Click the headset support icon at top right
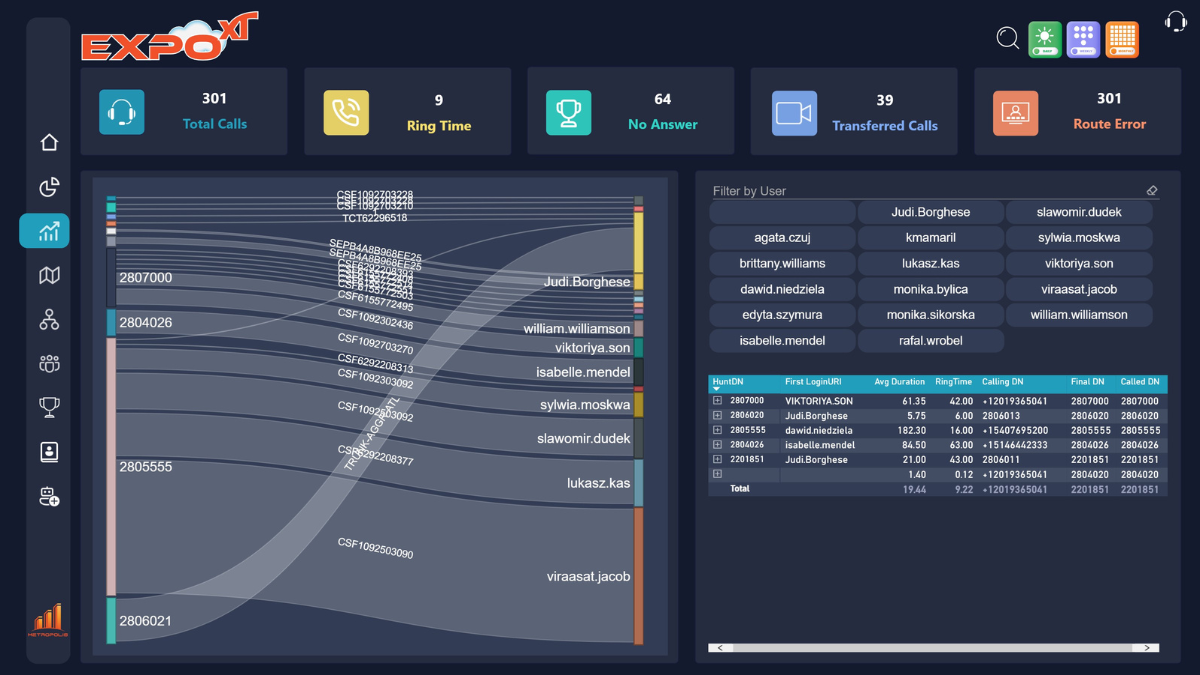This screenshot has width=1200, height=675. pyautogui.click(x=1175, y=21)
